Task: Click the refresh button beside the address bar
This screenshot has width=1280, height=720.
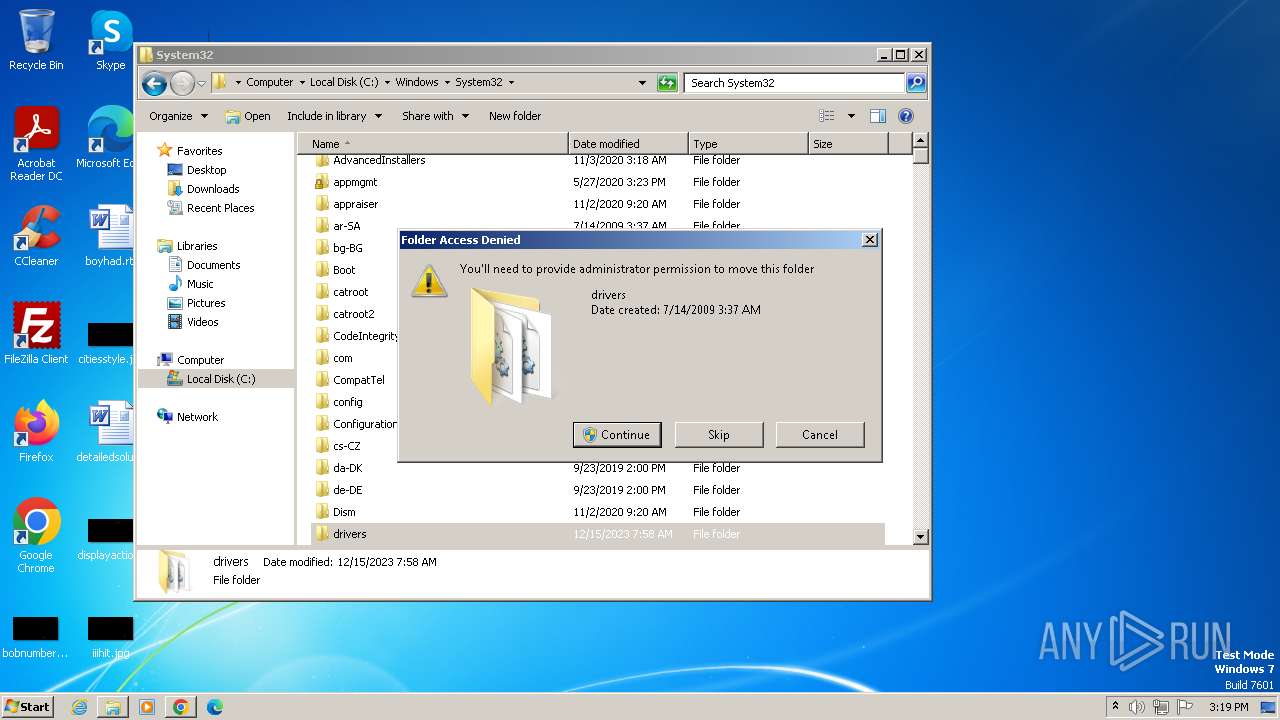Action: coord(667,83)
